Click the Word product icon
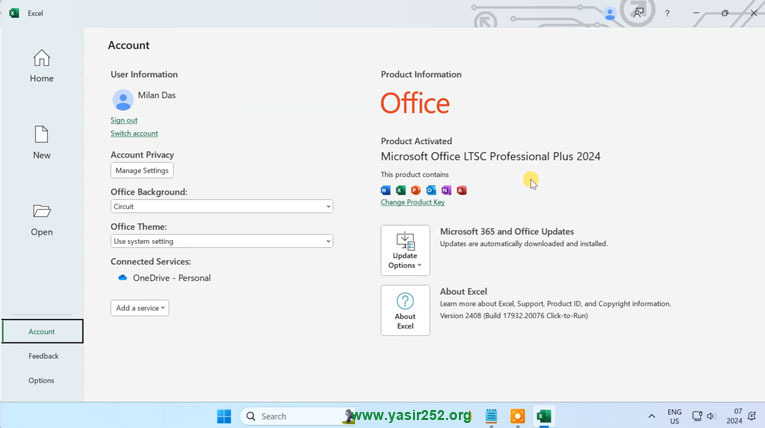This screenshot has width=765, height=428. tap(385, 190)
